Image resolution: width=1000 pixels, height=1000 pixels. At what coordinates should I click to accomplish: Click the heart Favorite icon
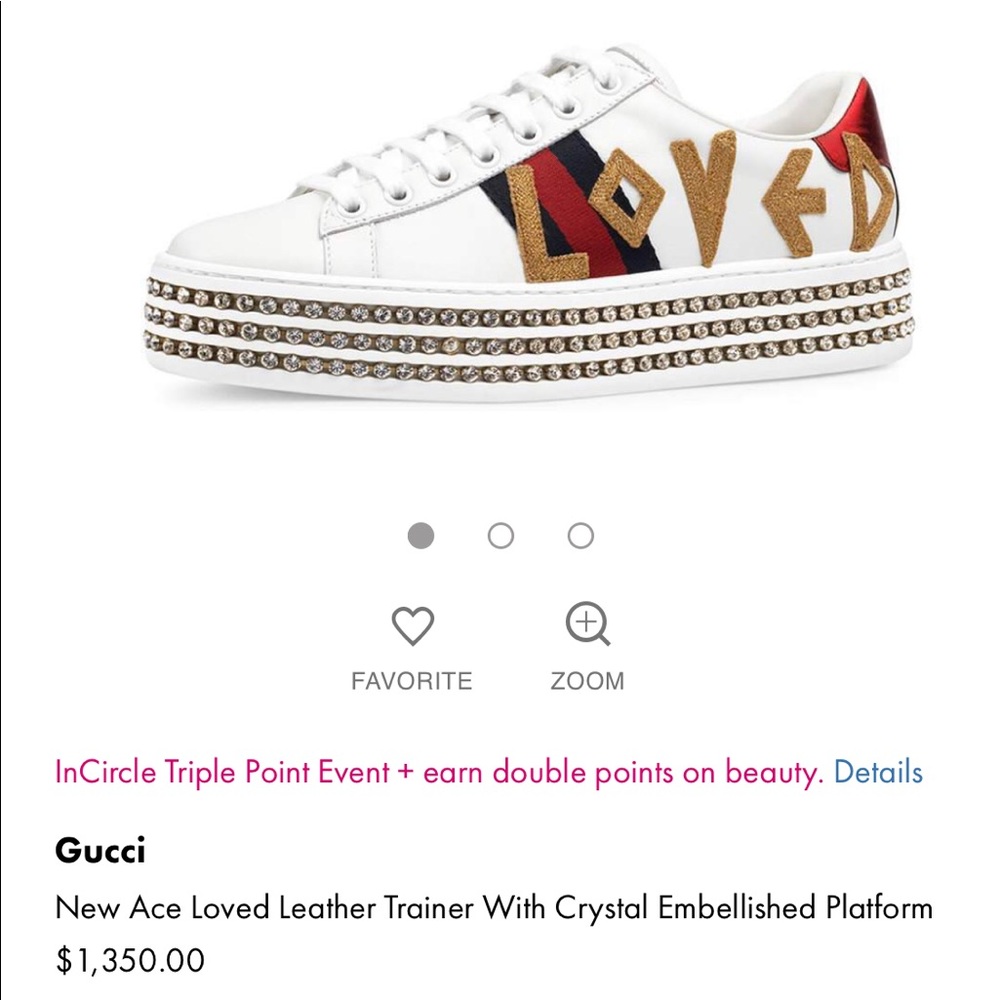(412, 627)
